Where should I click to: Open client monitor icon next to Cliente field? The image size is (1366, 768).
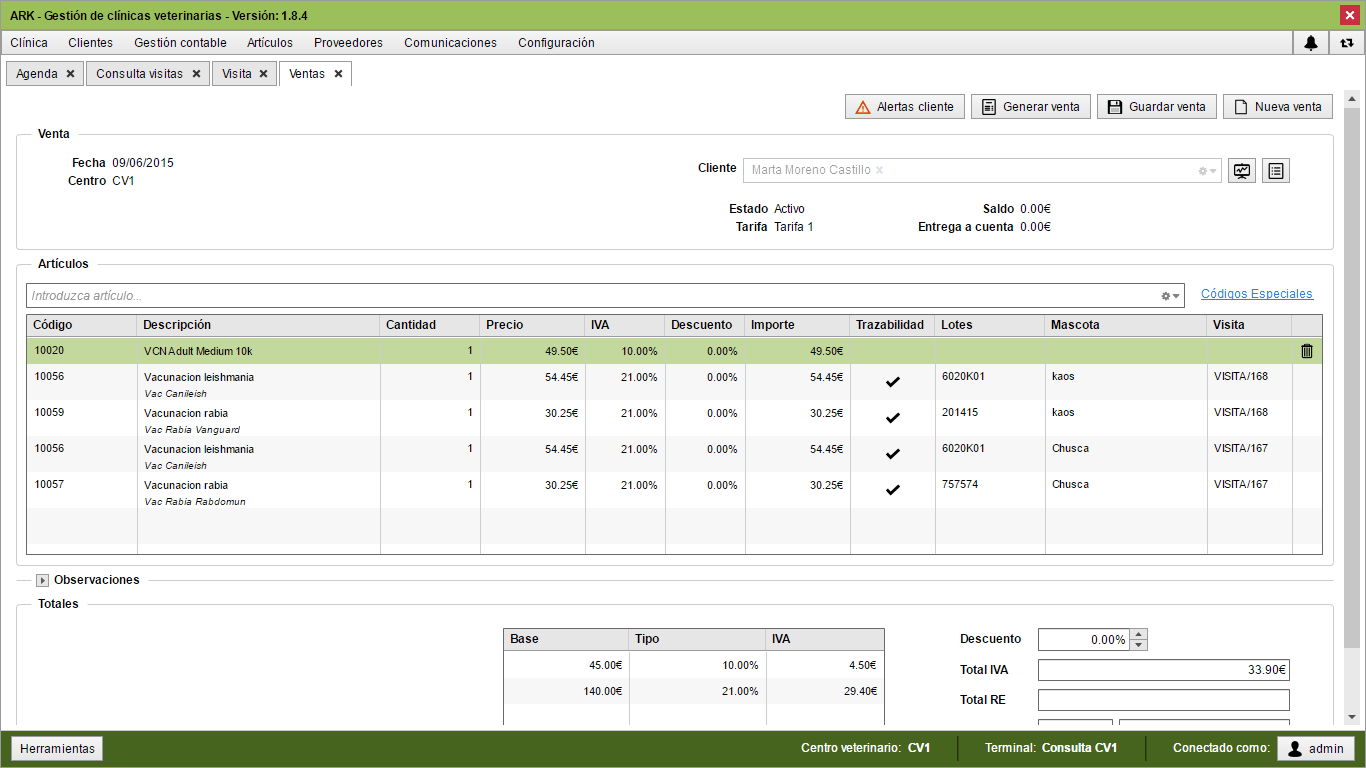pos(1242,171)
